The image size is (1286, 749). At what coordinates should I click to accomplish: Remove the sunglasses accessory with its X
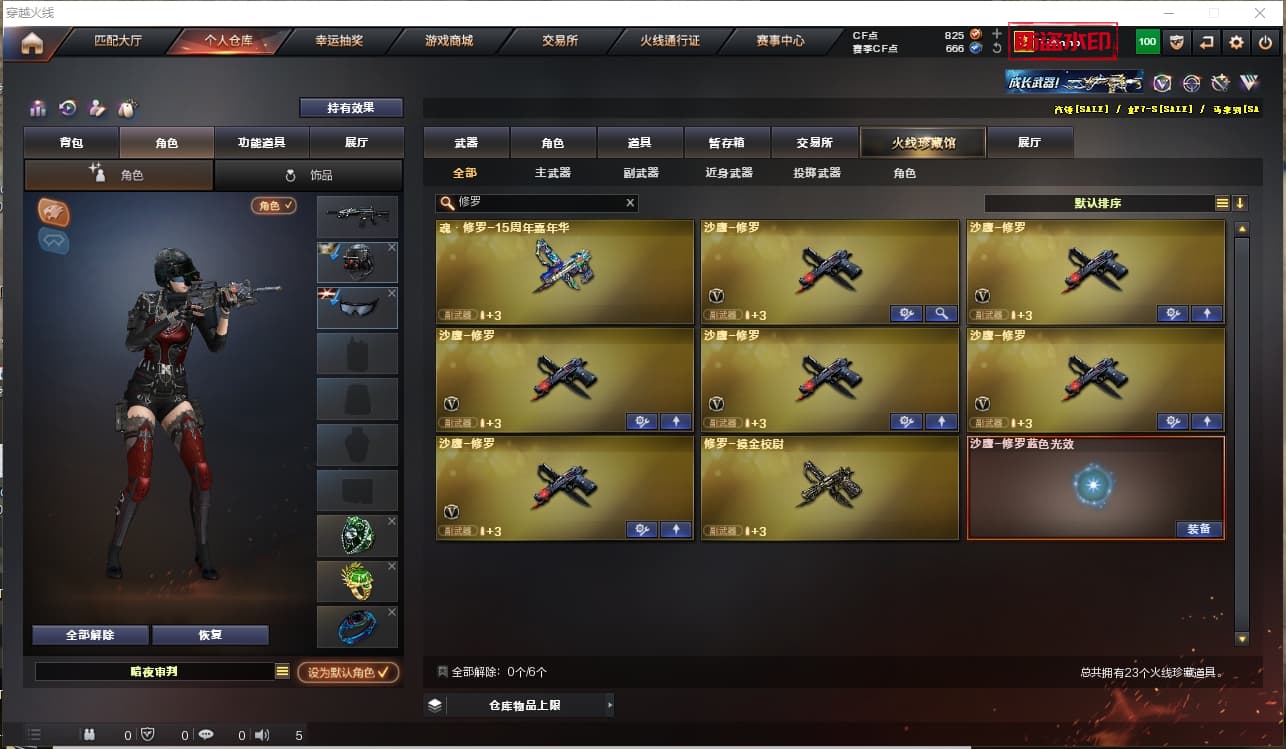[x=392, y=293]
